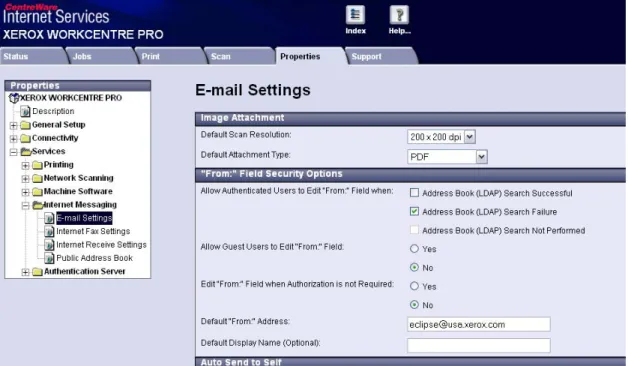Select No for Edit From when Authorization not Required

[x=415, y=305]
